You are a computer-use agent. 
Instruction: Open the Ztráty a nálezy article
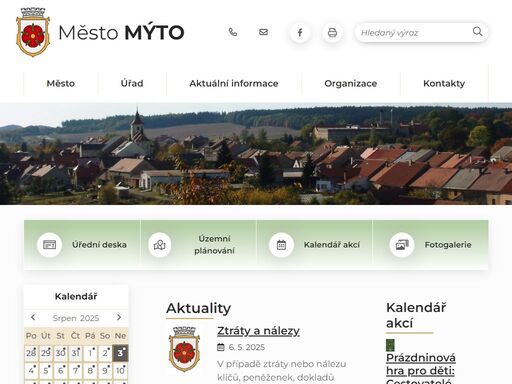coord(258,331)
